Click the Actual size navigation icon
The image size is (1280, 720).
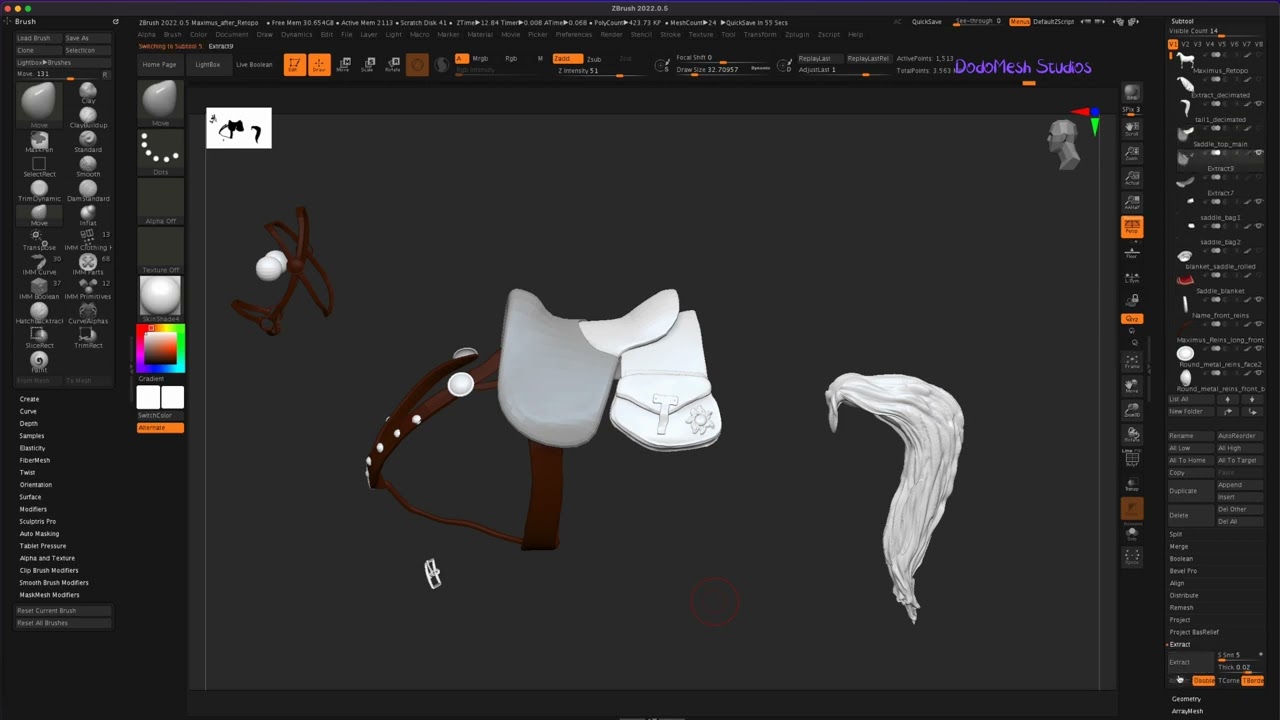[1132, 177]
